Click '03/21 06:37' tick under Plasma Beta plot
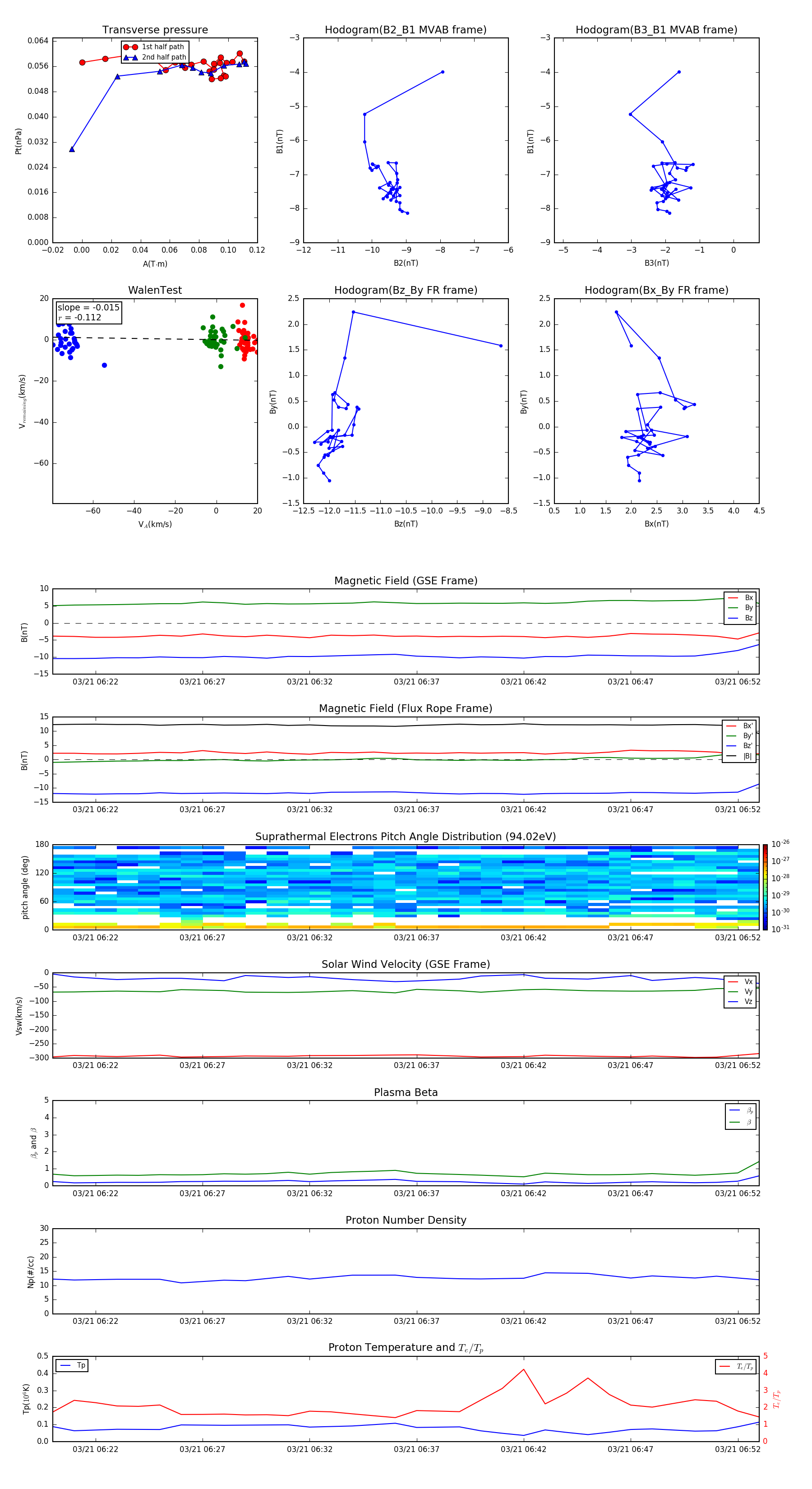812x1489 pixels. 417,1193
